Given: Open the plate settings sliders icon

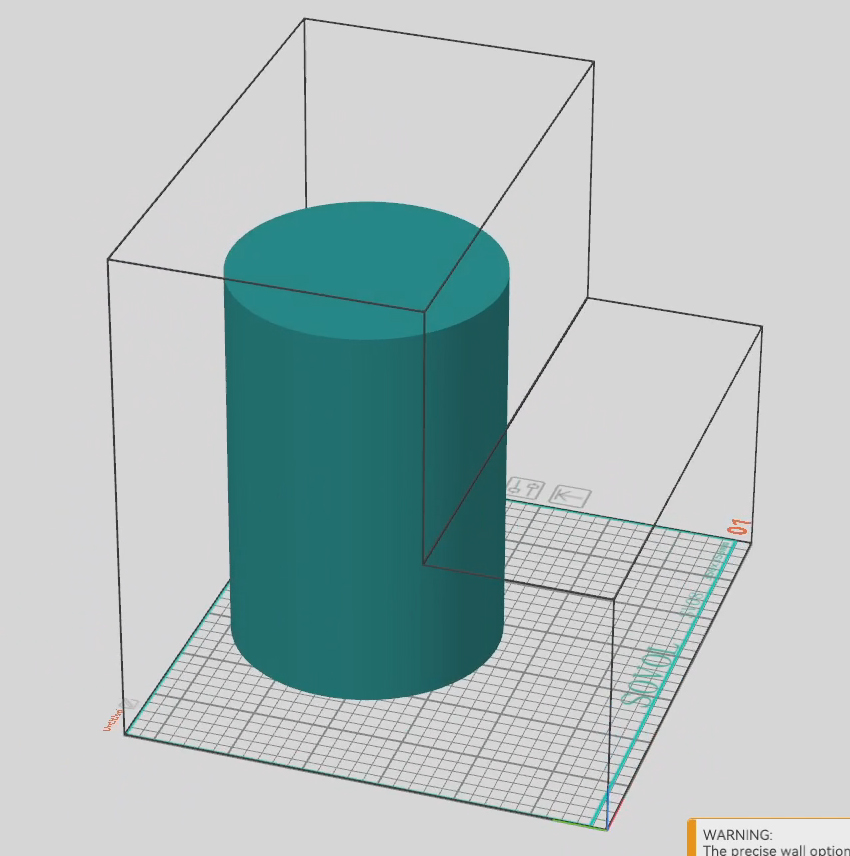Looking at the screenshot, I should pyautogui.click(x=525, y=490).
